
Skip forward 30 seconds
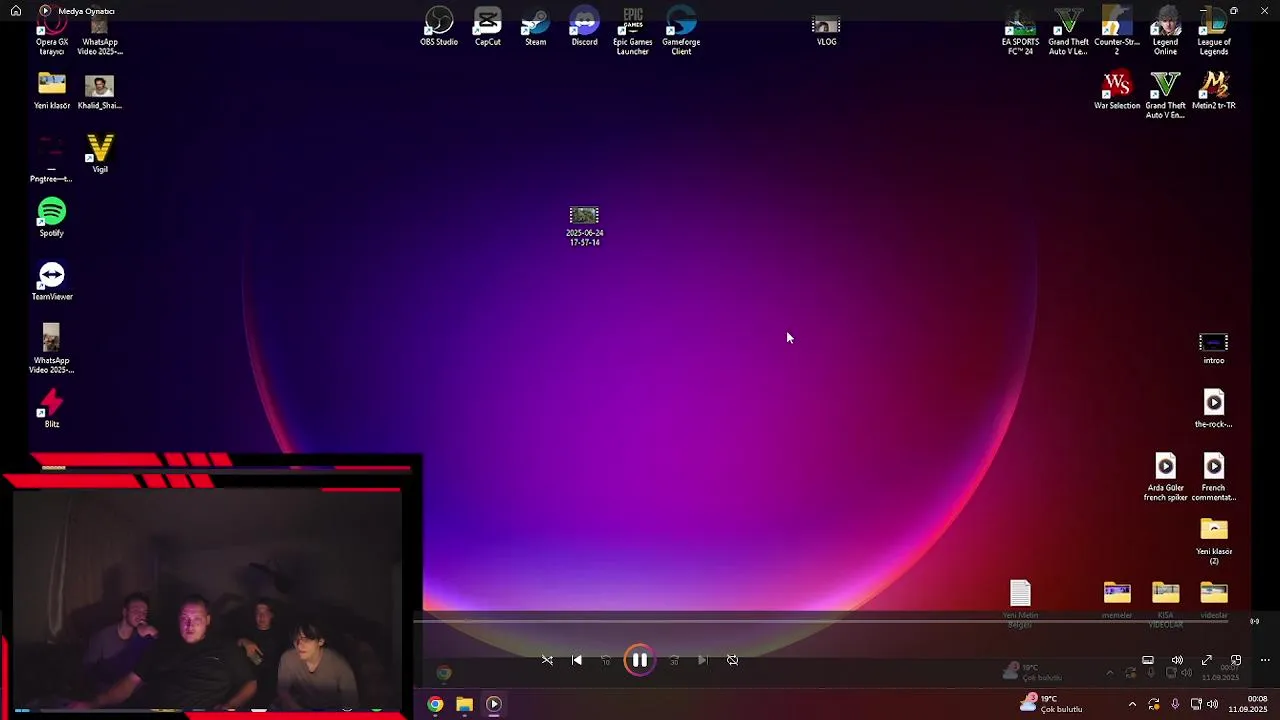coord(673,660)
